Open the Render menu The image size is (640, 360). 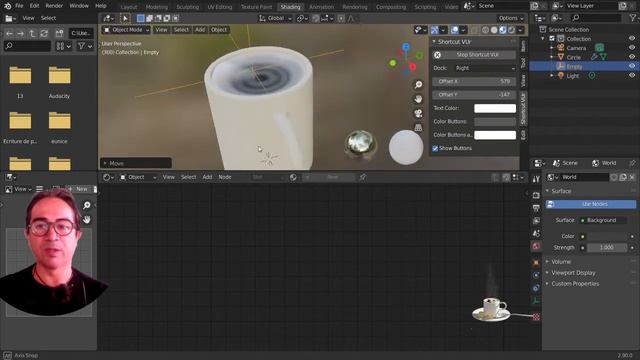tap(54, 6)
